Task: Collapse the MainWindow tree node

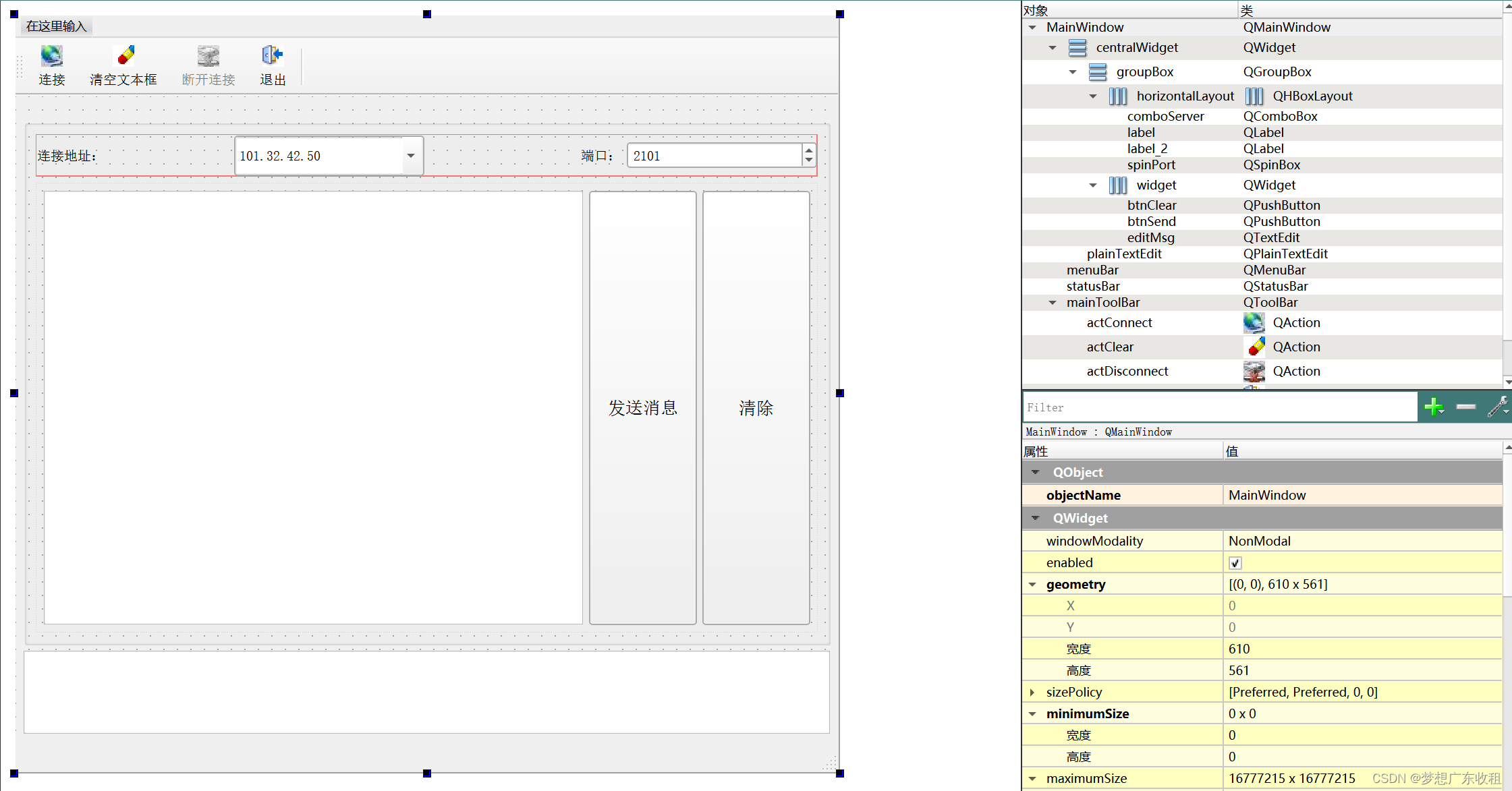Action: pos(1032,28)
